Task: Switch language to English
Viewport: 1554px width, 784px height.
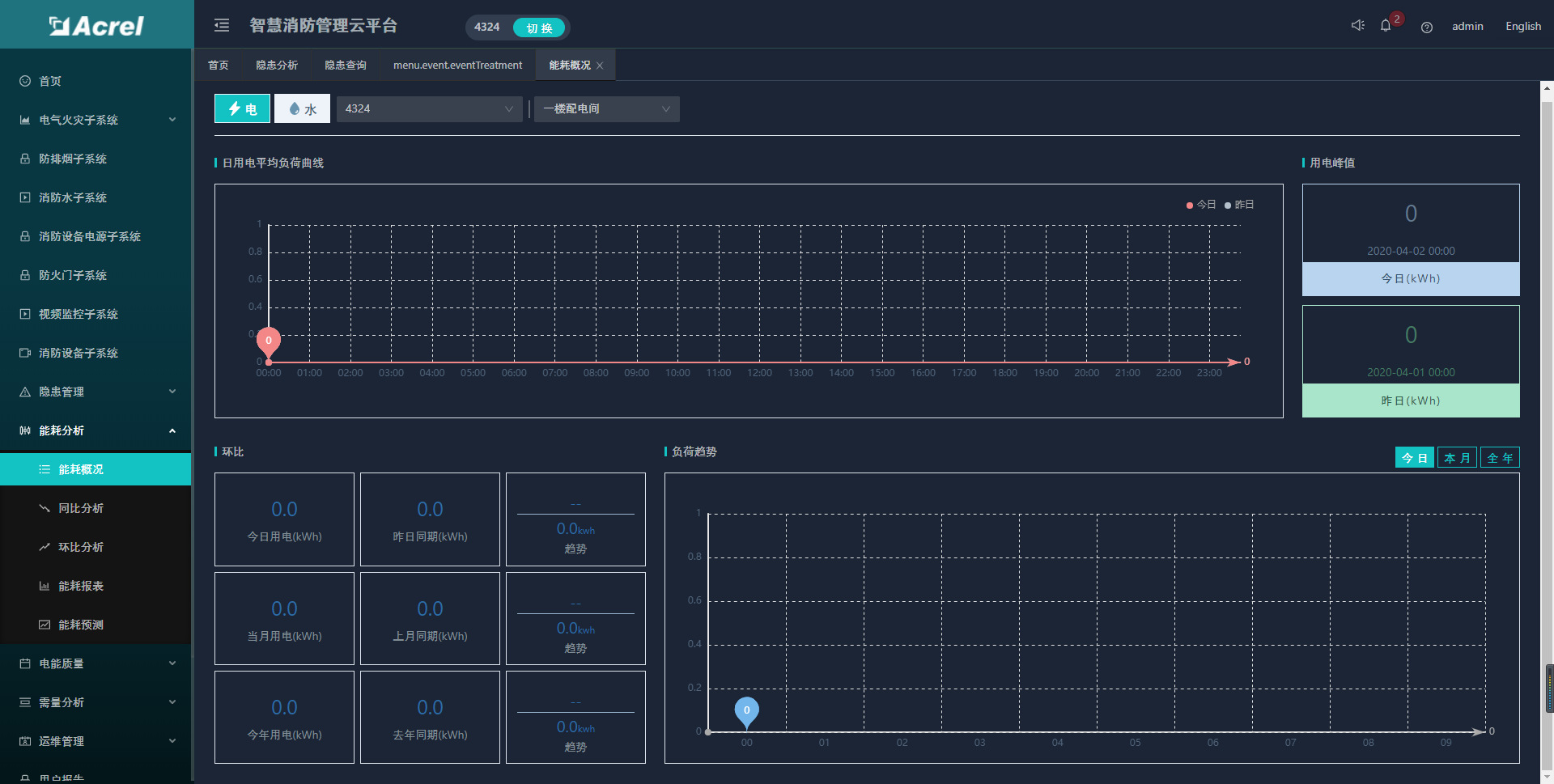Action: (x=1522, y=26)
